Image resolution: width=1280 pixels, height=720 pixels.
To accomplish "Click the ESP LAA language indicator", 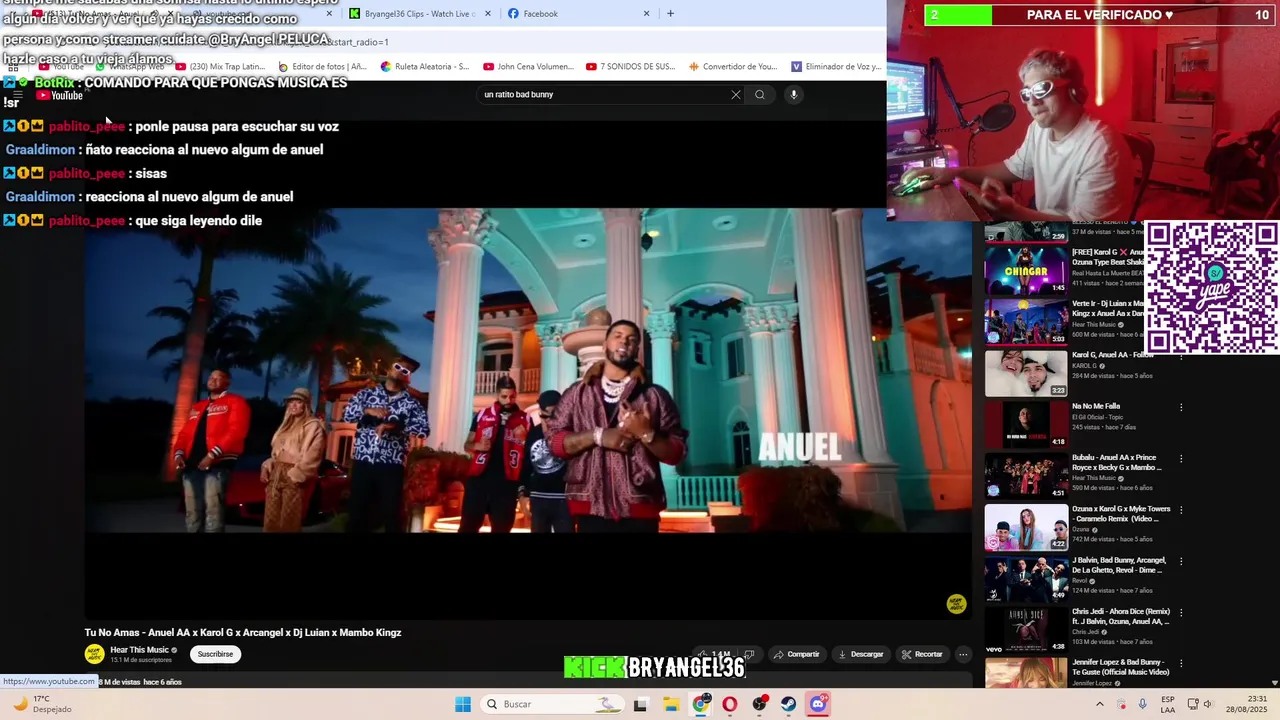I will 1168,704.
